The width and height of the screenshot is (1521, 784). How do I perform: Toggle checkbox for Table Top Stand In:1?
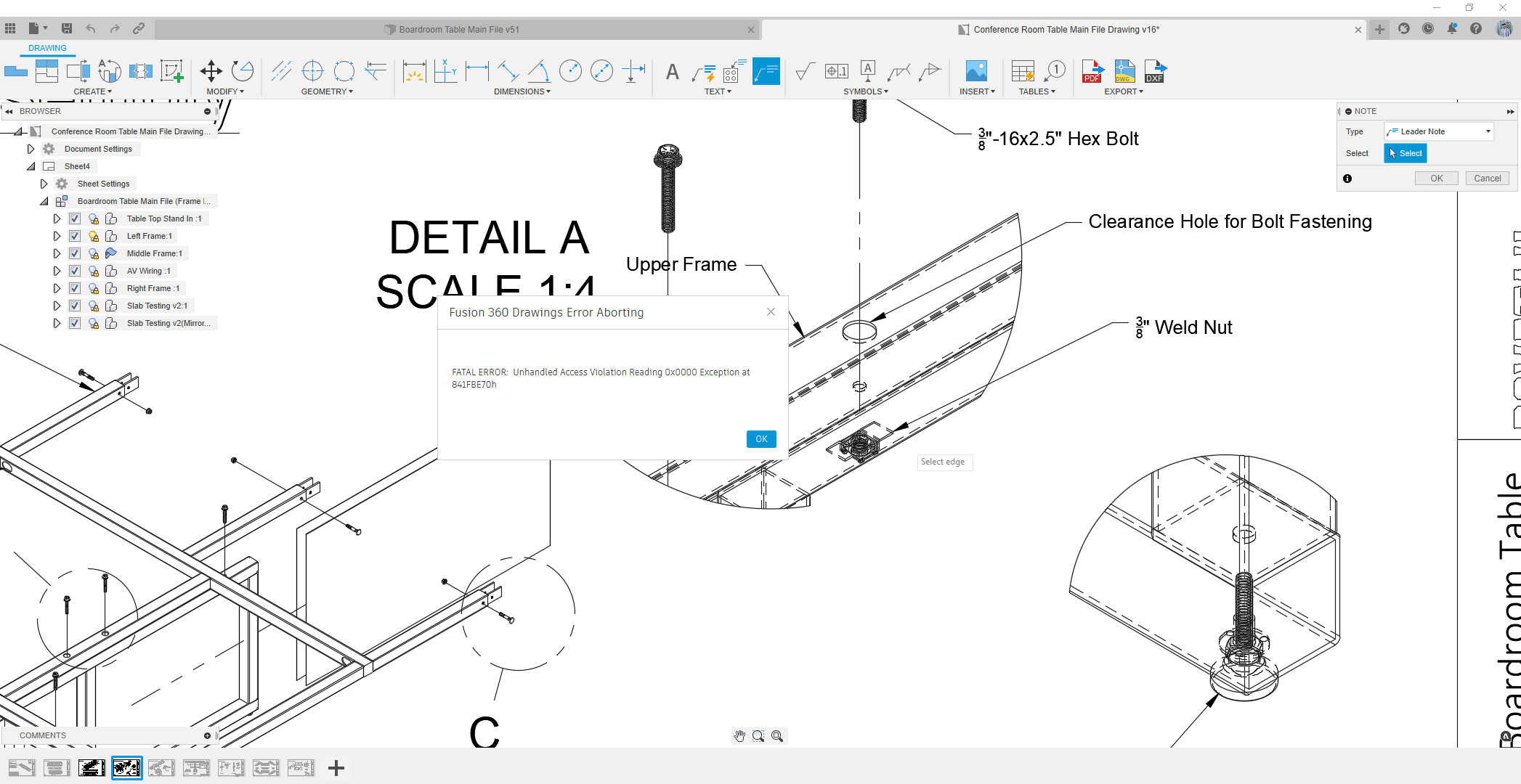coord(74,219)
